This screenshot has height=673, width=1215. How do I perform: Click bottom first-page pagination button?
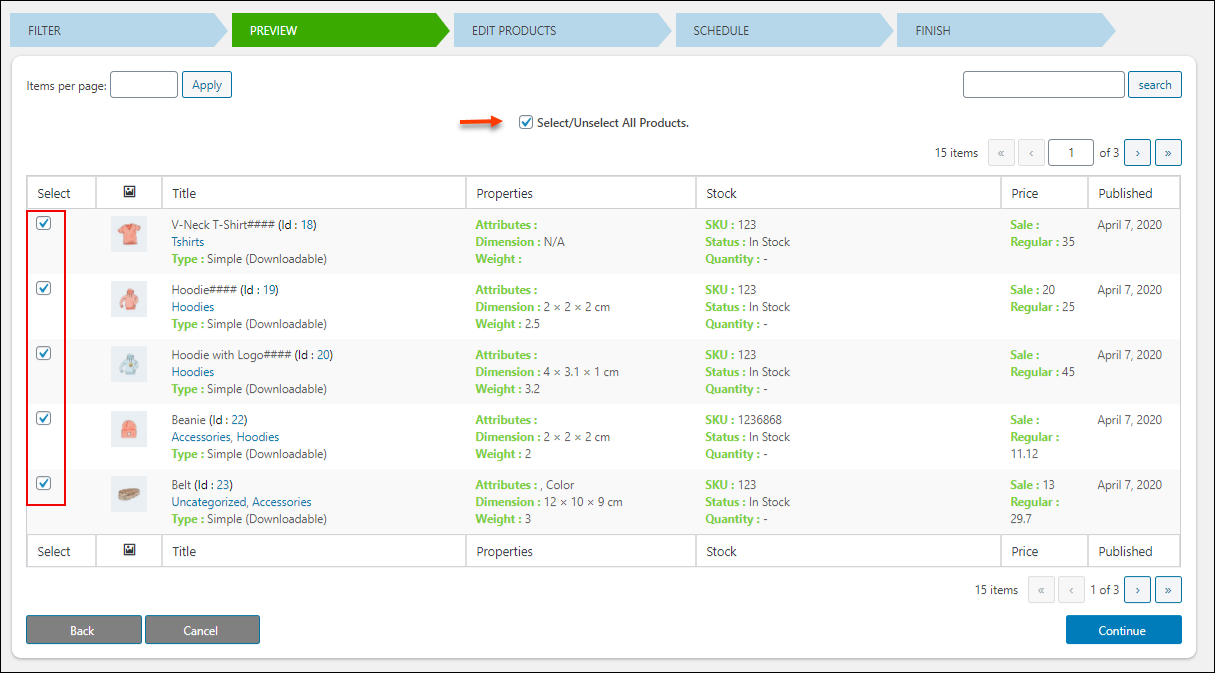click(1041, 590)
